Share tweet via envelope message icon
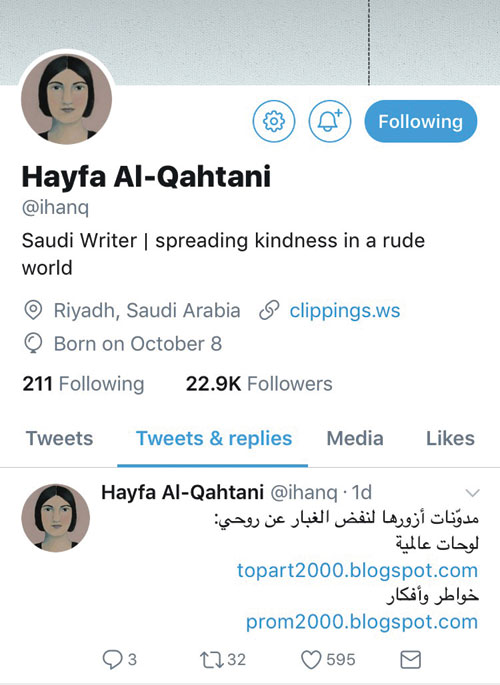 click(410, 660)
